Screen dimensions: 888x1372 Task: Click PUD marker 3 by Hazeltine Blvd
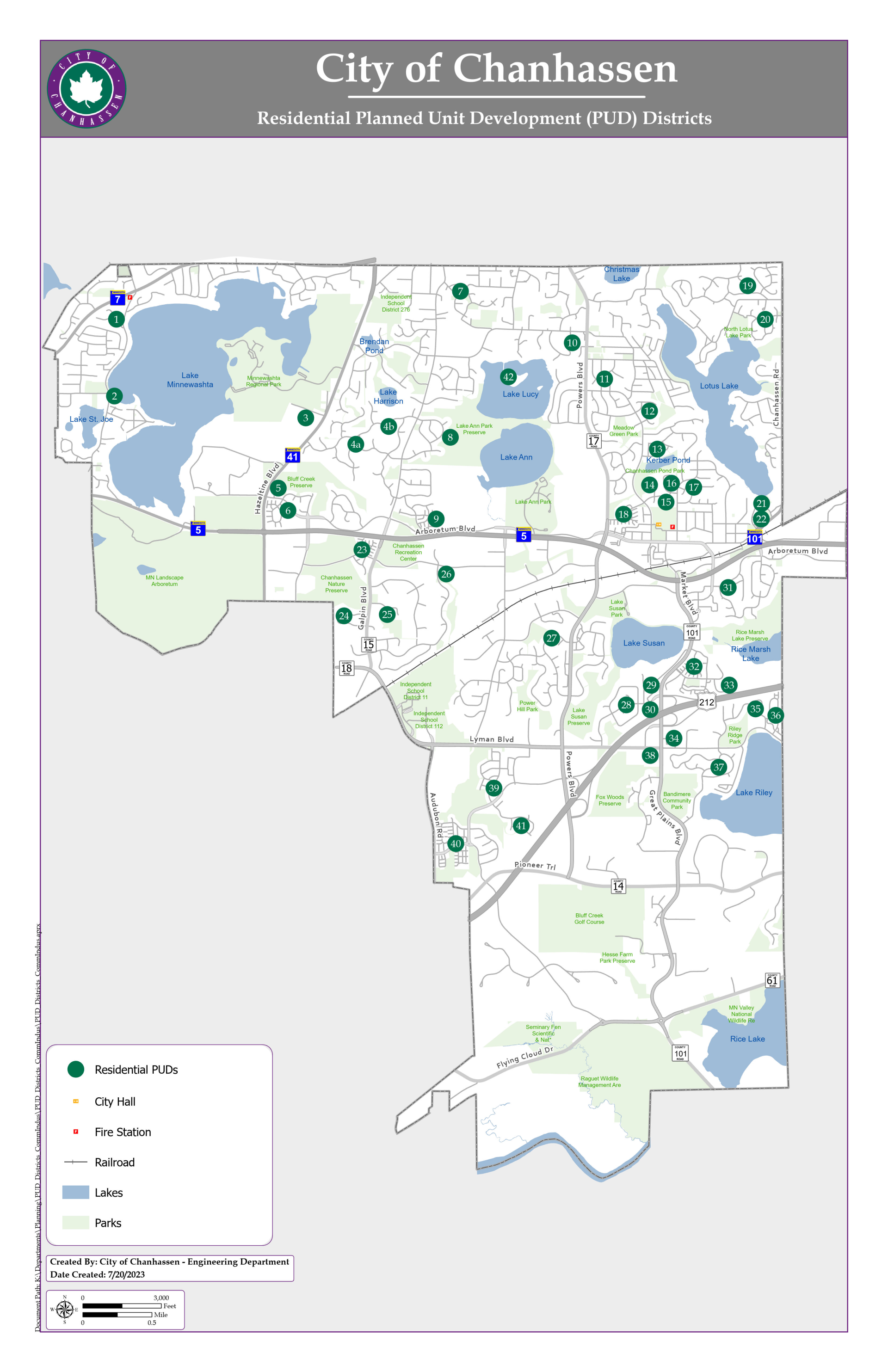click(x=306, y=418)
